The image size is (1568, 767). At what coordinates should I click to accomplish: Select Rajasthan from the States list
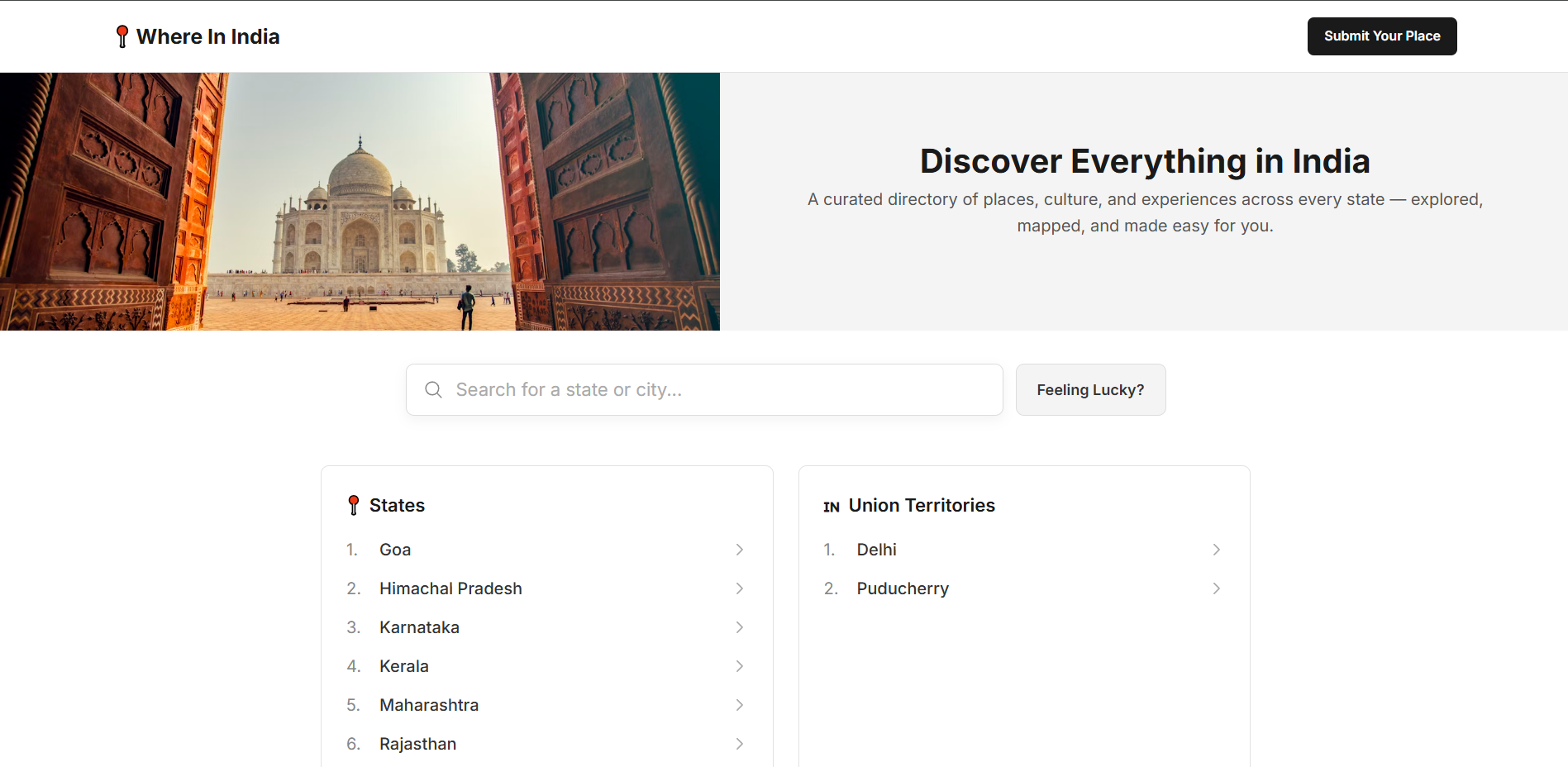click(x=417, y=743)
